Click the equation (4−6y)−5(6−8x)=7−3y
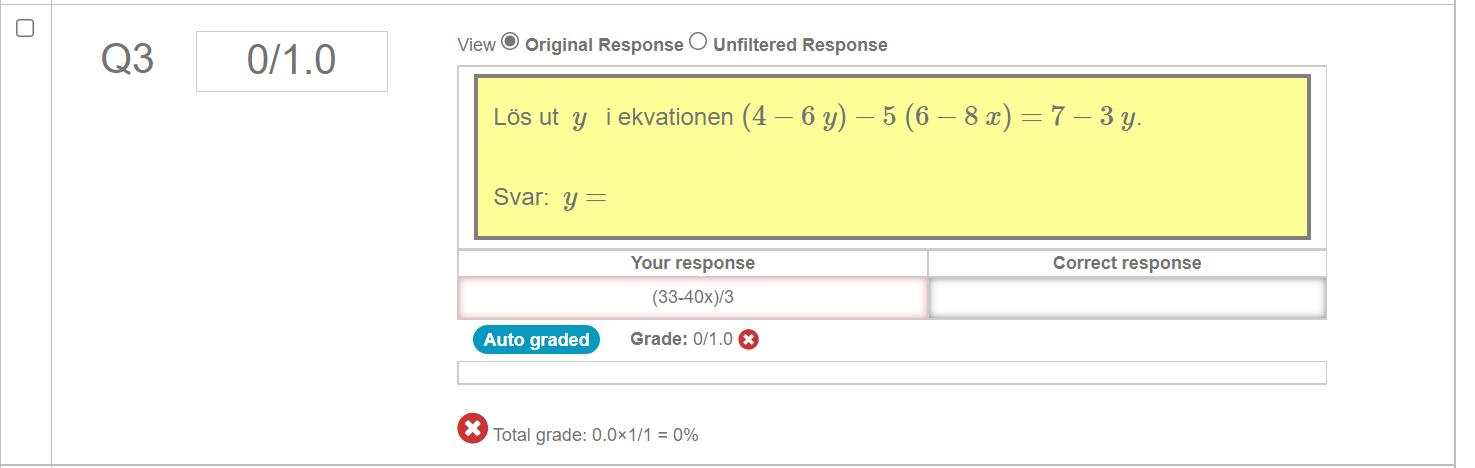 point(940,118)
